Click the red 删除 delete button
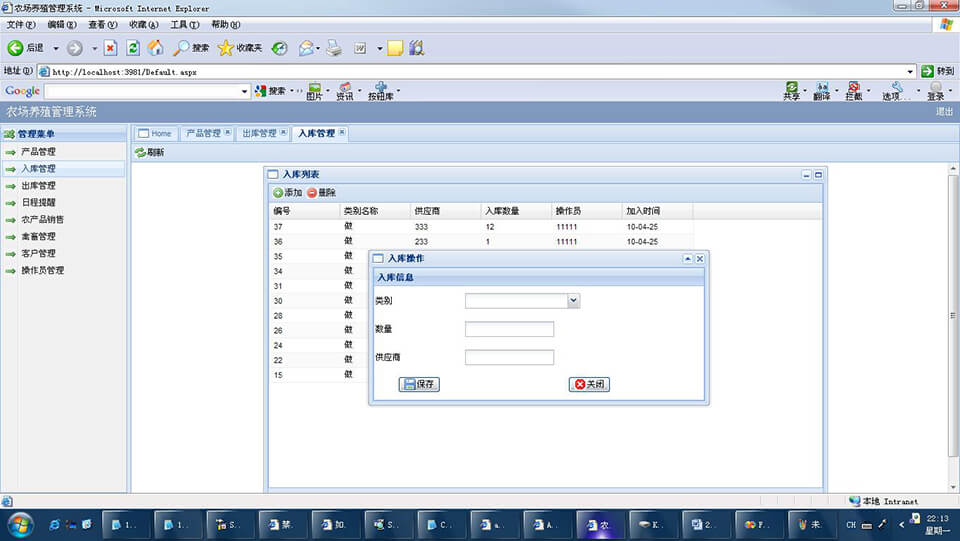The image size is (960, 541). (x=321, y=193)
